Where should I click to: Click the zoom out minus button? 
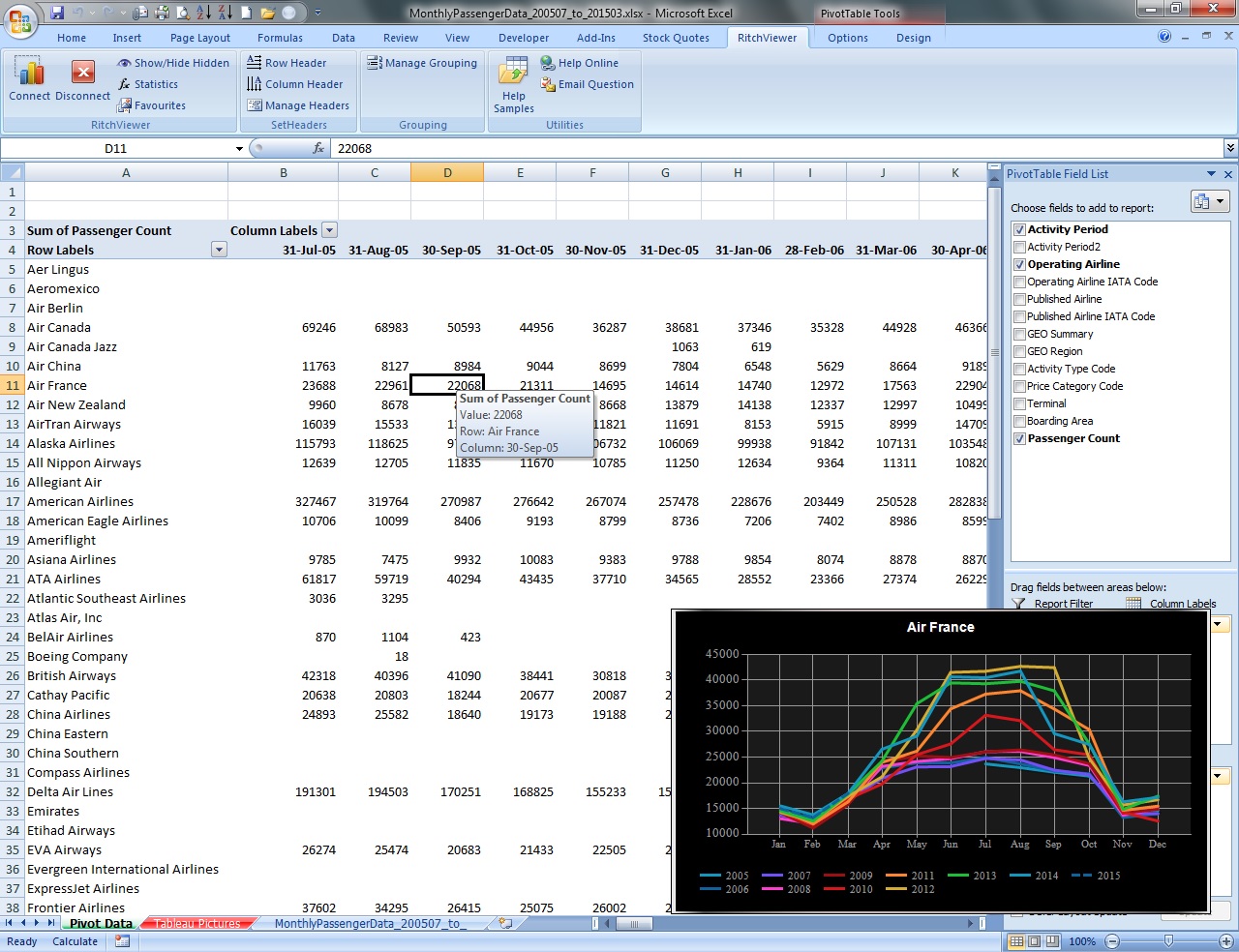[1112, 941]
